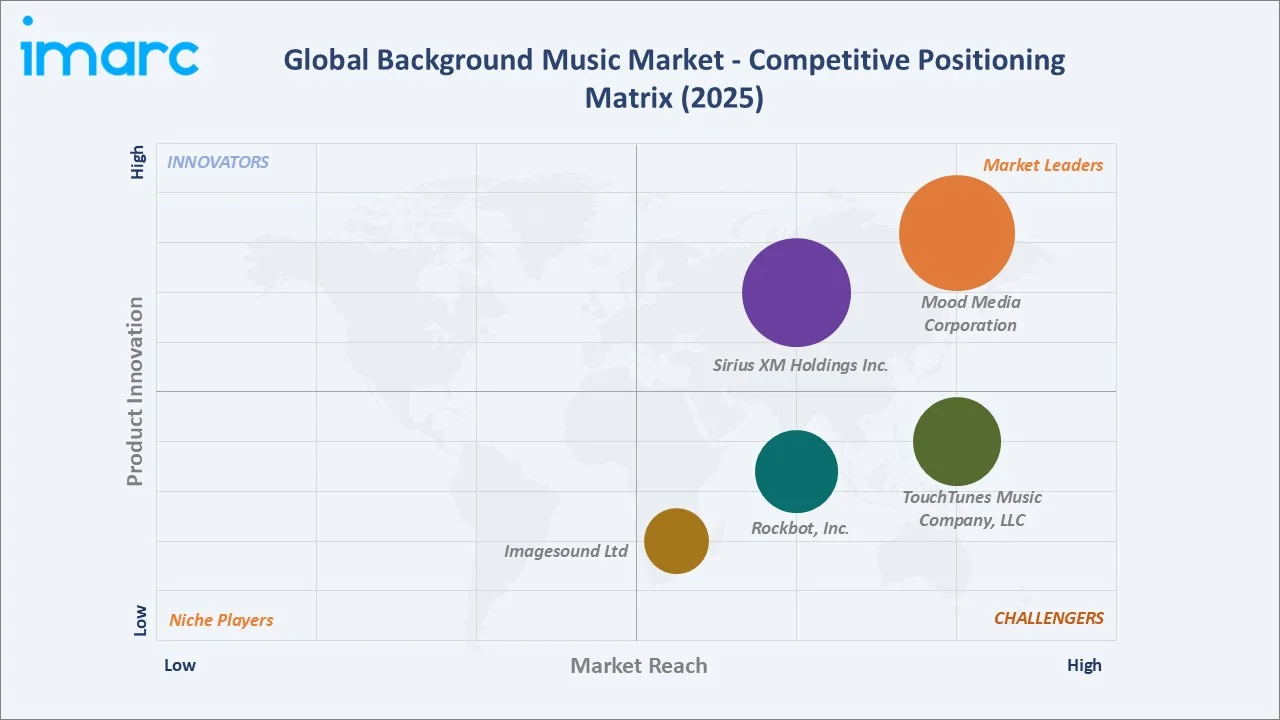
Task: Click the TouchTunes Music Company, LLC label
Action: pyautogui.click(x=972, y=508)
